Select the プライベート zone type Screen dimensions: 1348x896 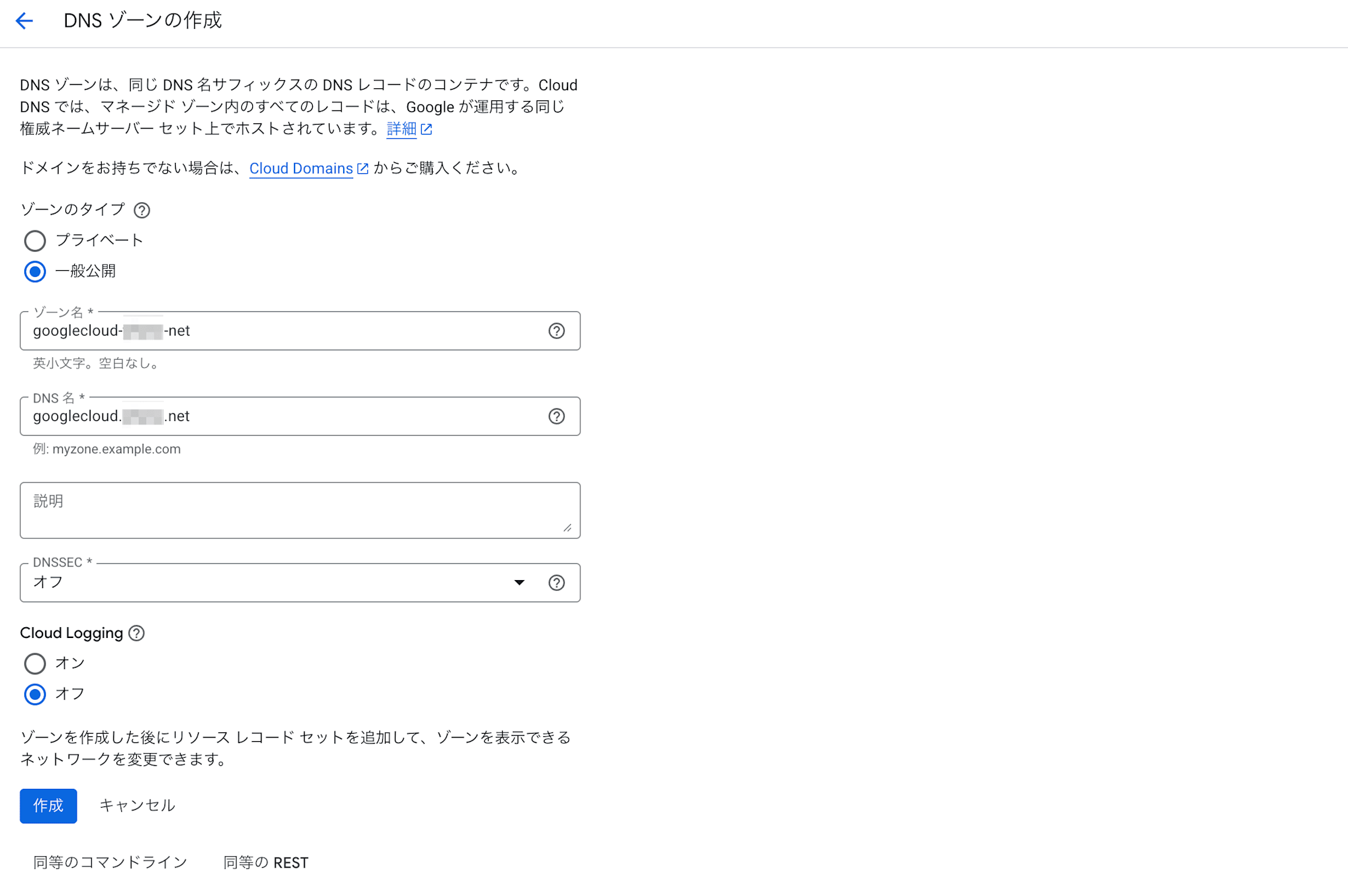tap(35, 241)
